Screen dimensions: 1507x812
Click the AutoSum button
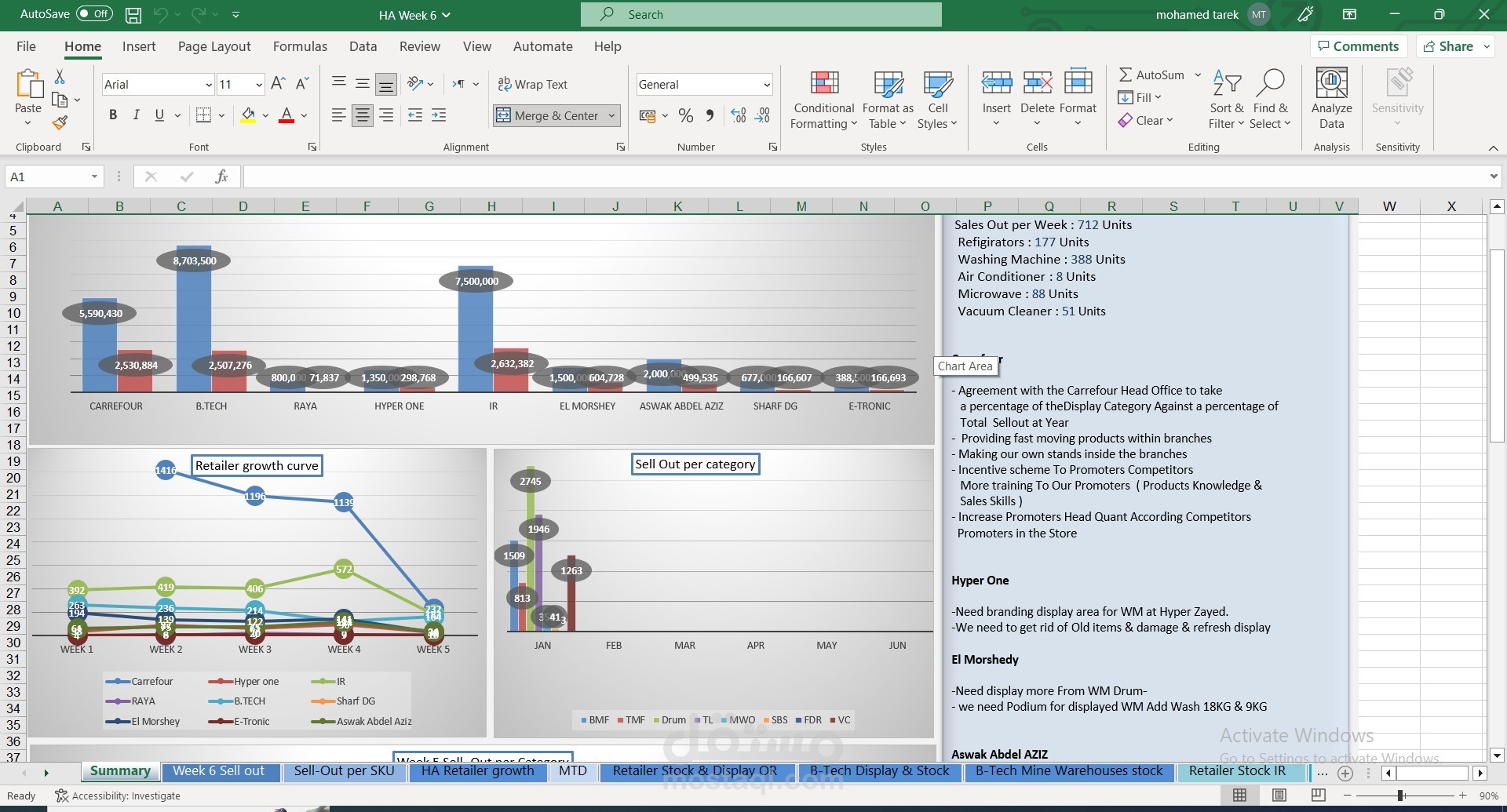click(x=1151, y=75)
